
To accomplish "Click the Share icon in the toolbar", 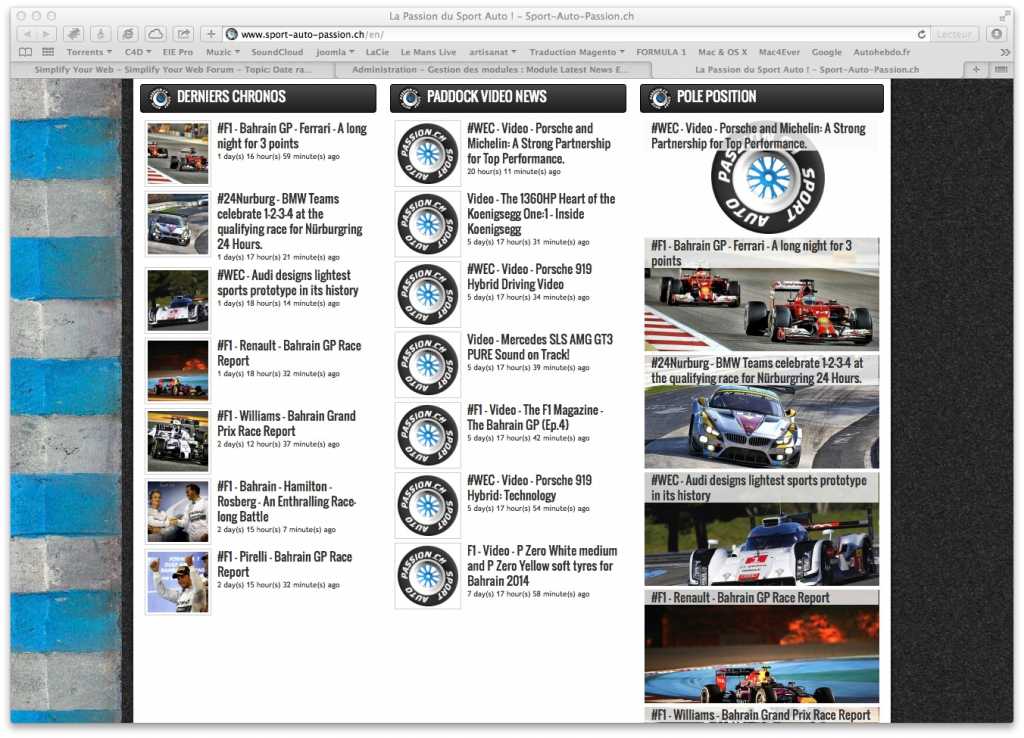I will 183,34.
